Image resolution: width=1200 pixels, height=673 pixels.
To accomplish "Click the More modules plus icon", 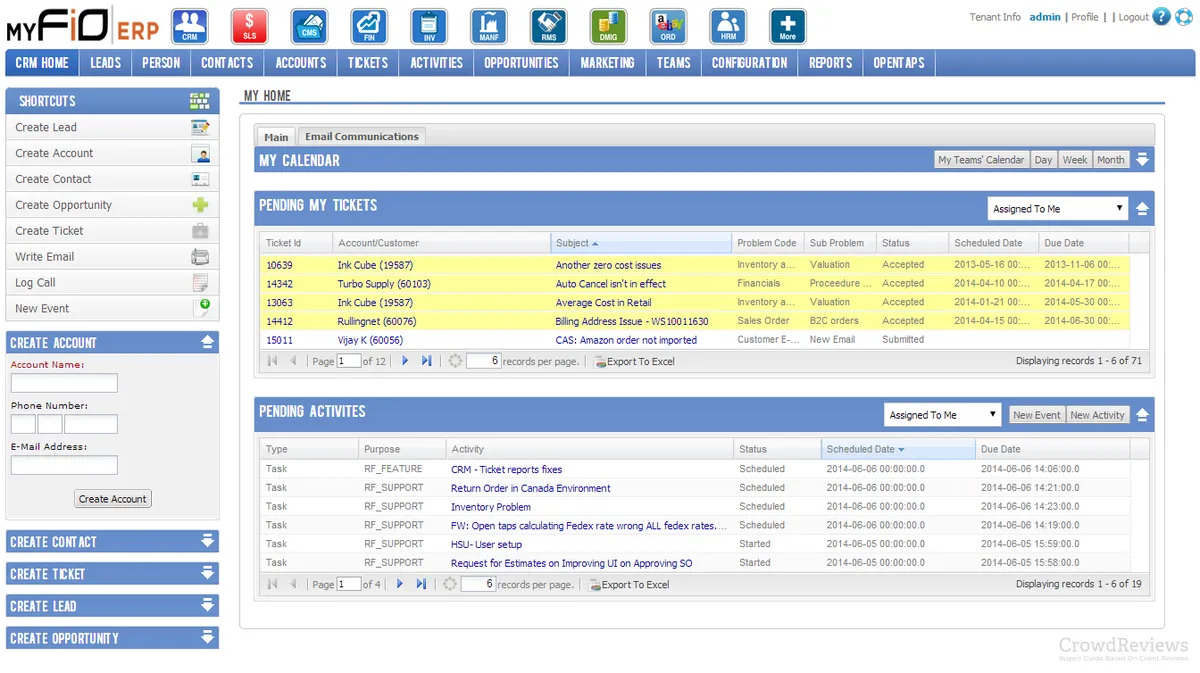I will tap(788, 26).
